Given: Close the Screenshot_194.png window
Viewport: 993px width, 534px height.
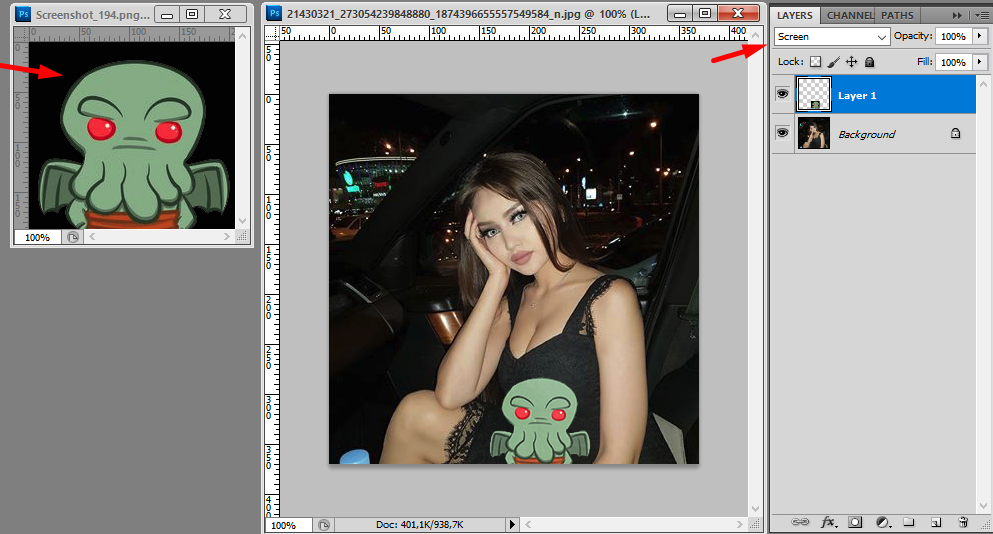Looking at the screenshot, I should click(x=225, y=14).
